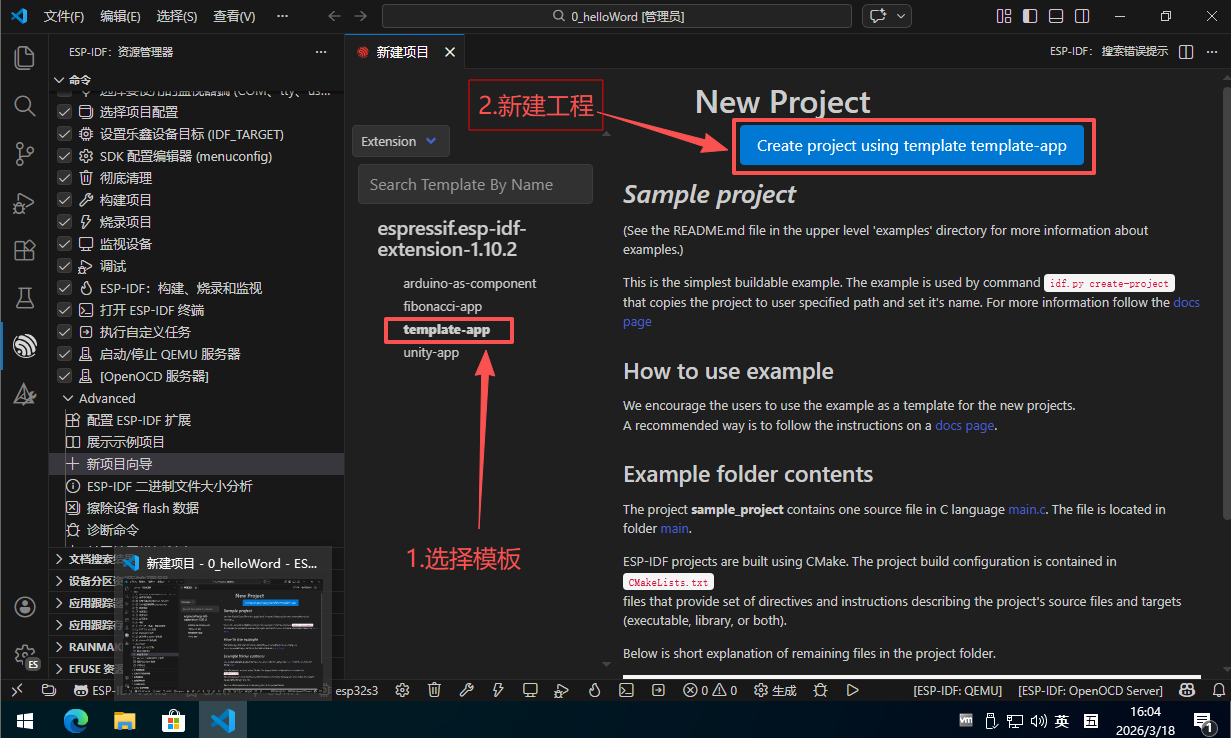Open the Extension dropdown selector
Screen dimensions: 1231x738
coord(400,142)
